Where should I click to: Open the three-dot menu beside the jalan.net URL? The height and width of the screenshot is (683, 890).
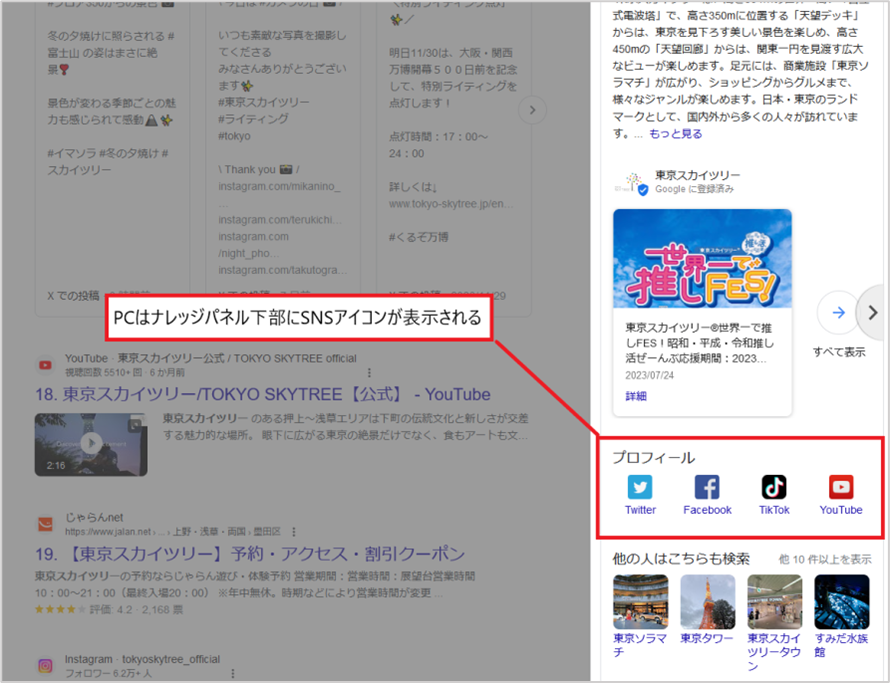293,532
